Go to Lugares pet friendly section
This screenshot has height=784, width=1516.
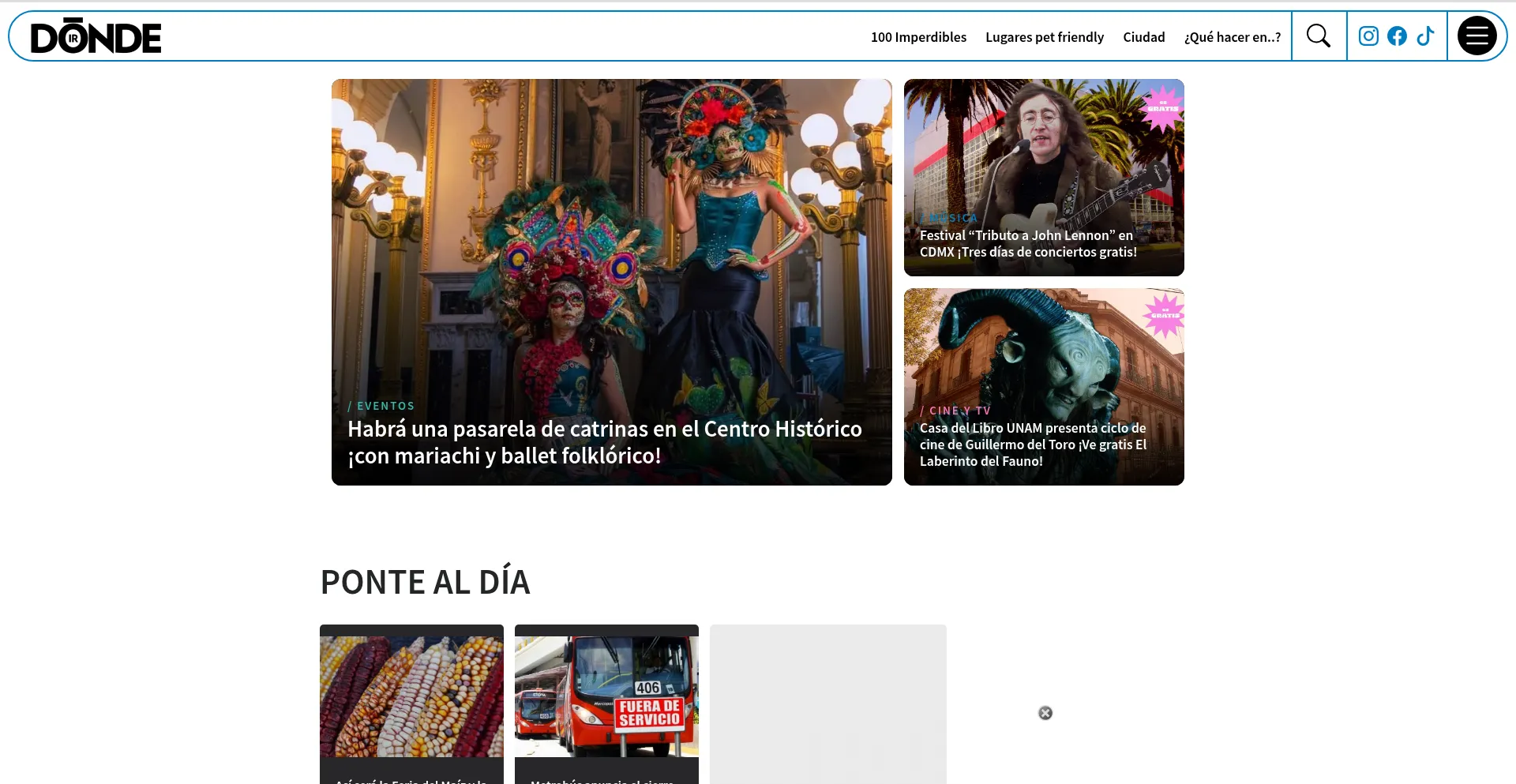pyautogui.click(x=1045, y=37)
